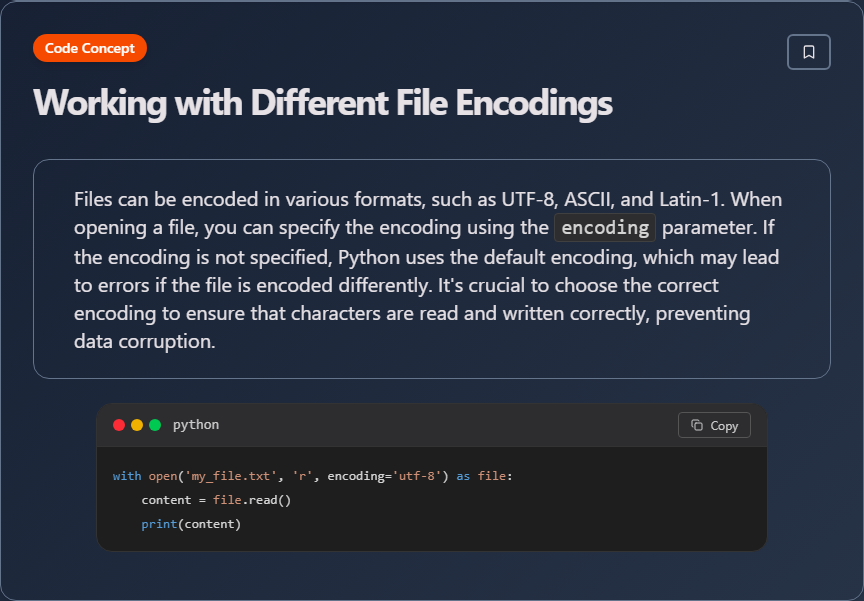This screenshot has height=601, width=864.
Task: Click the description paragraph about file encodings
Action: (x=428, y=270)
